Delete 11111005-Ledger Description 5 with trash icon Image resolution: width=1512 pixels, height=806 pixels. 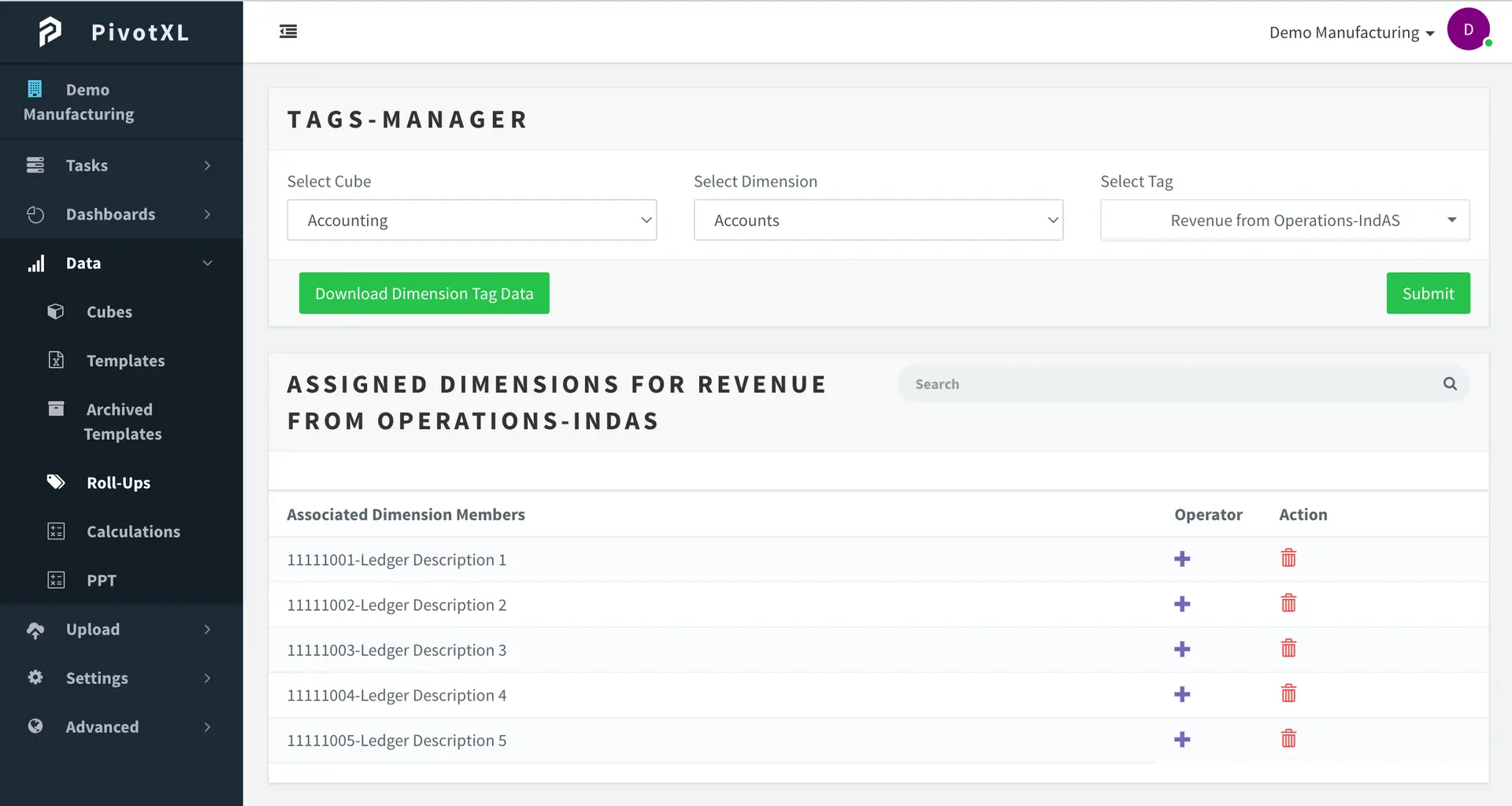pos(1288,738)
